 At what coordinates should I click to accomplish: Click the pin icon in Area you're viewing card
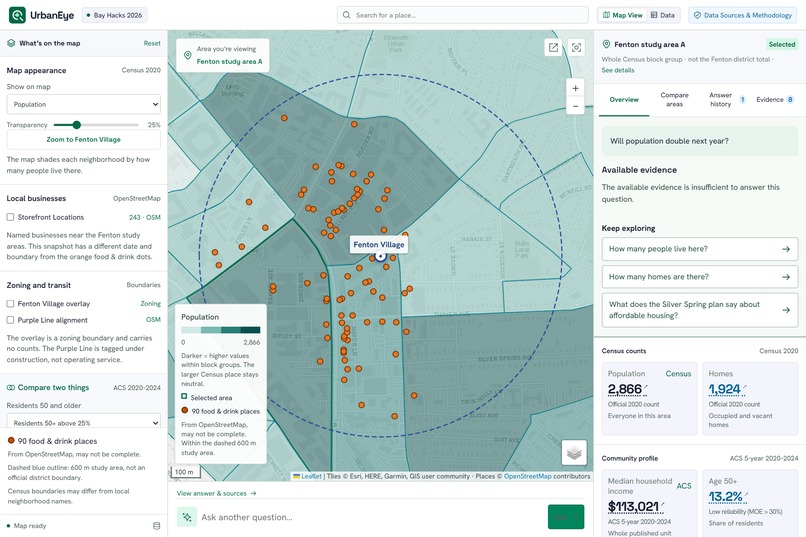188,55
